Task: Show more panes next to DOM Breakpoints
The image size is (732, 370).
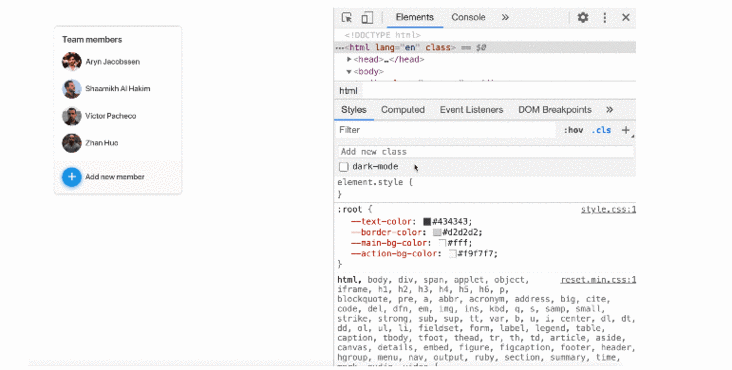Action: pos(609,110)
